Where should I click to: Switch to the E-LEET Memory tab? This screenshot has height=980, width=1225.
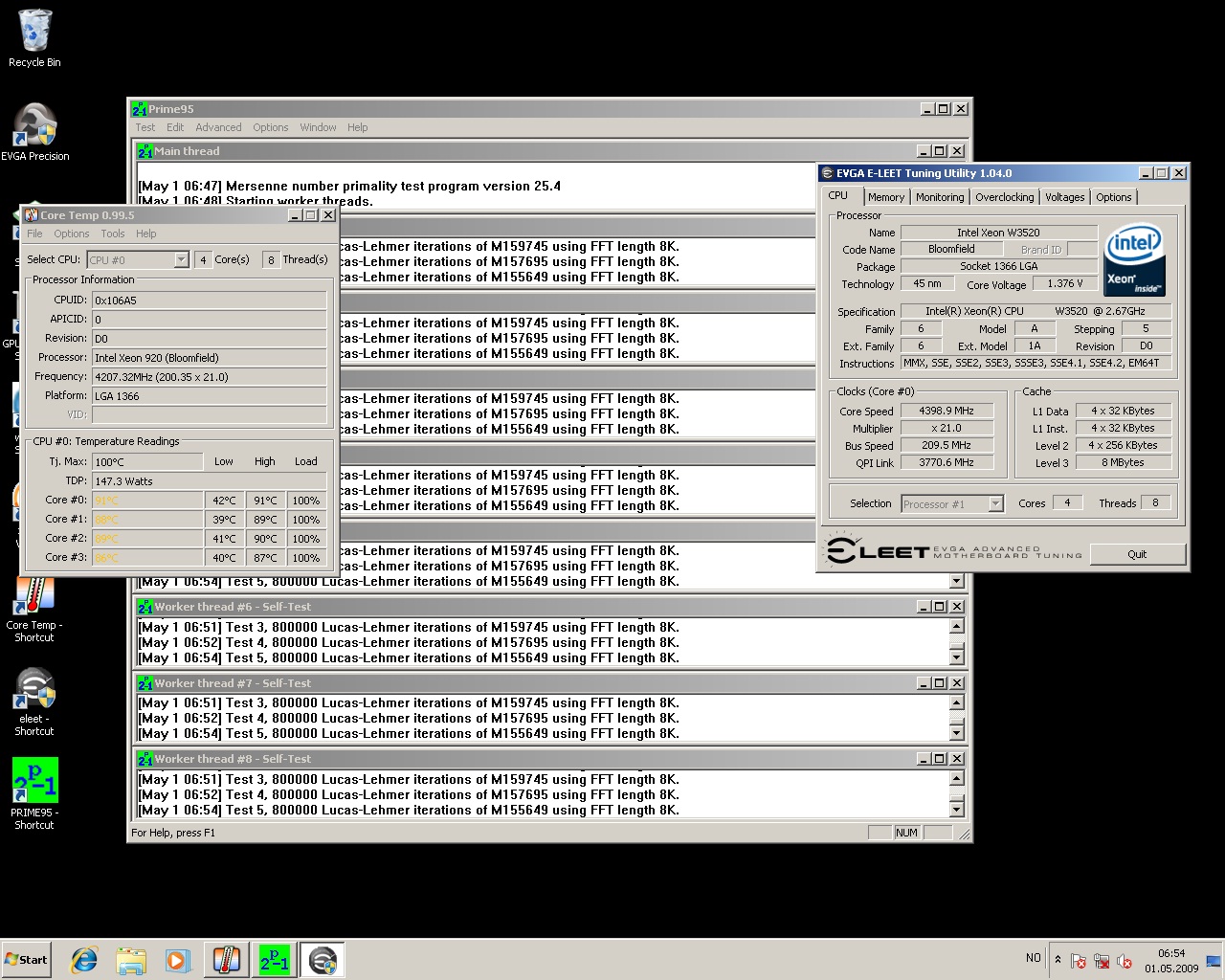886,197
